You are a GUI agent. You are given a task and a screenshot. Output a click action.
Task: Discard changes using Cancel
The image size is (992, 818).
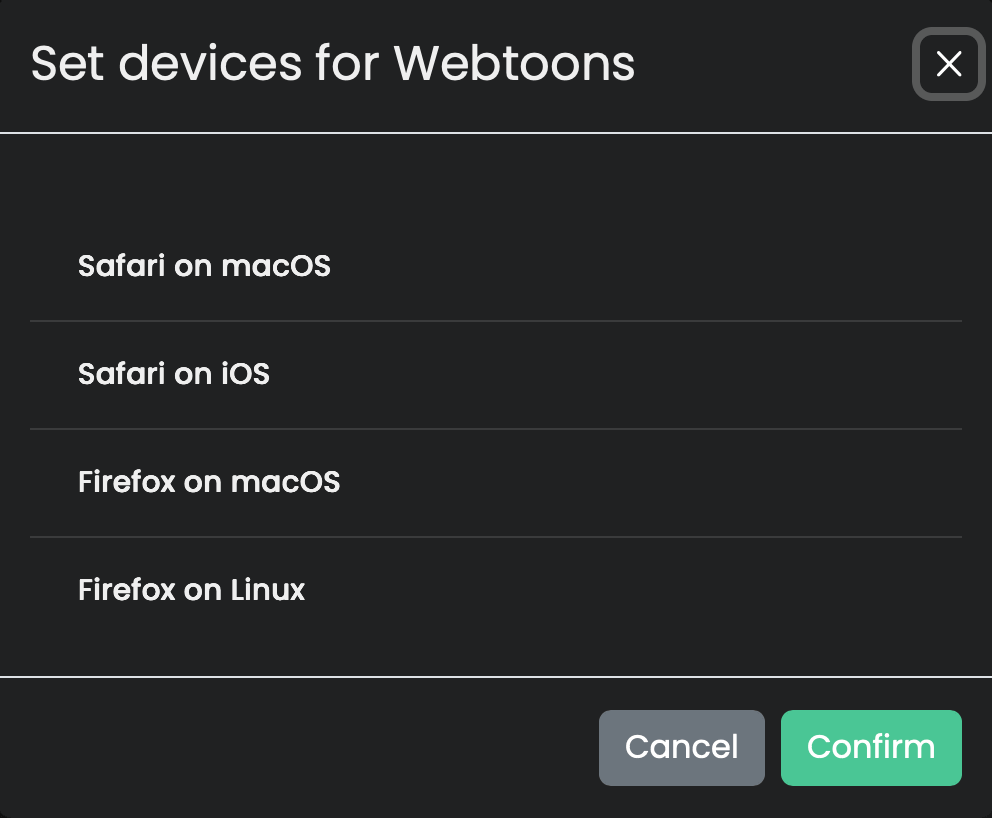(x=681, y=747)
